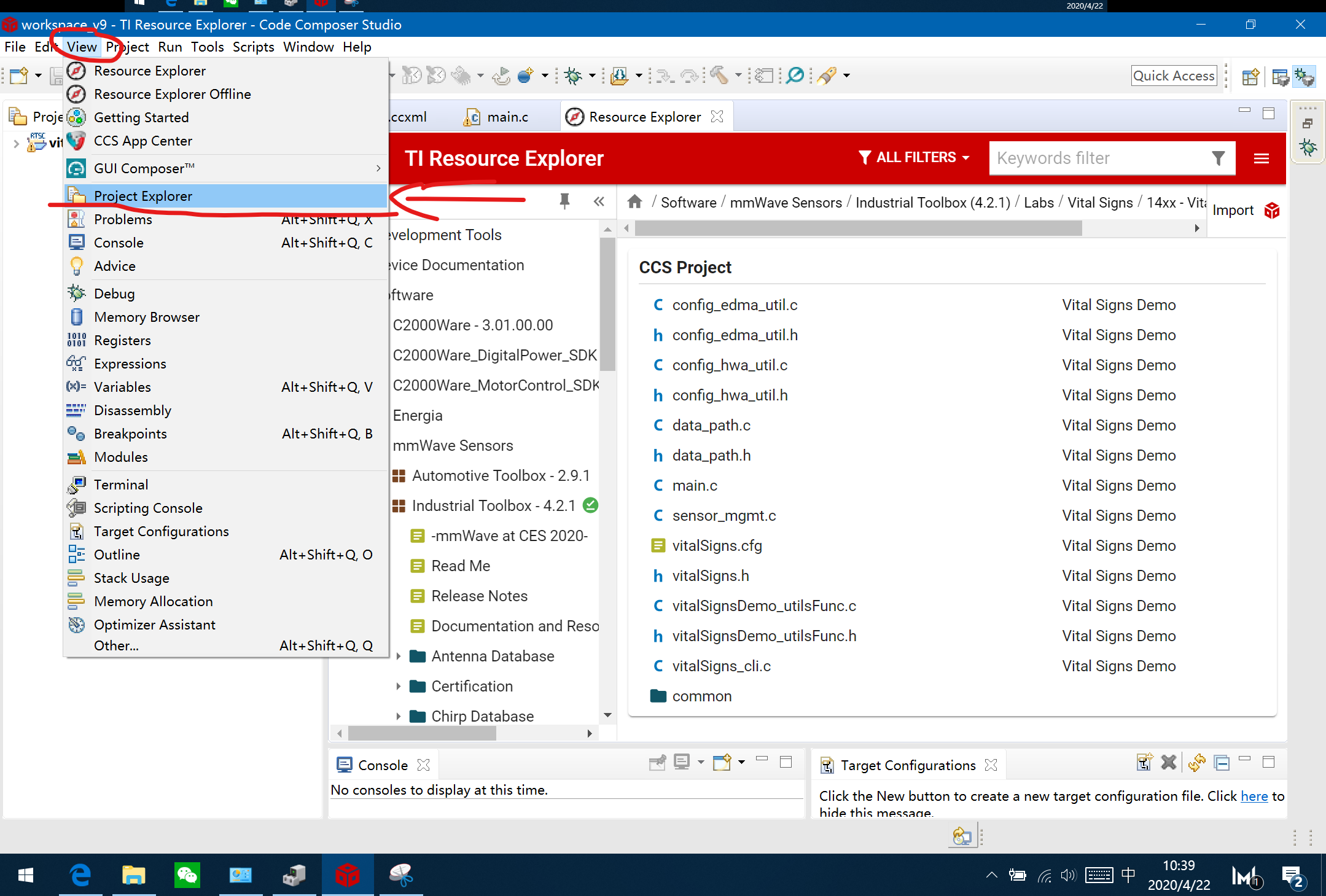This screenshot has width=1326, height=896.
Task: Switch to the CCS Debug perspective icon
Action: click(x=1305, y=76)
